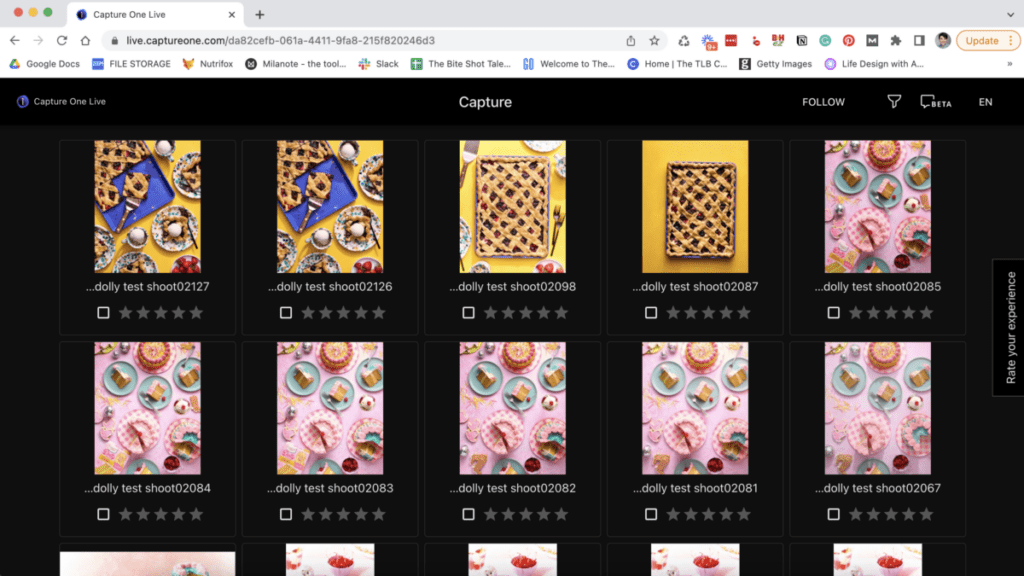The height and width of the screenshot is (576, 1024).
Task: Open the shoot02087 lattice pie thumbnail
Action: tap(695, 206)
